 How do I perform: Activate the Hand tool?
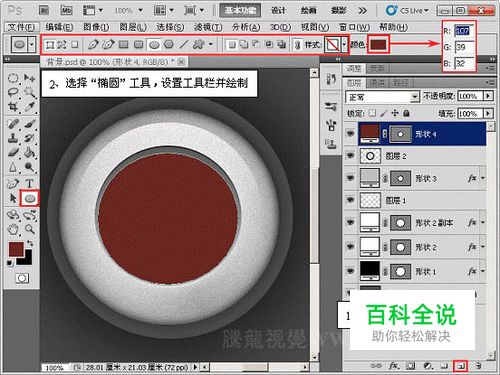(13, 229)
